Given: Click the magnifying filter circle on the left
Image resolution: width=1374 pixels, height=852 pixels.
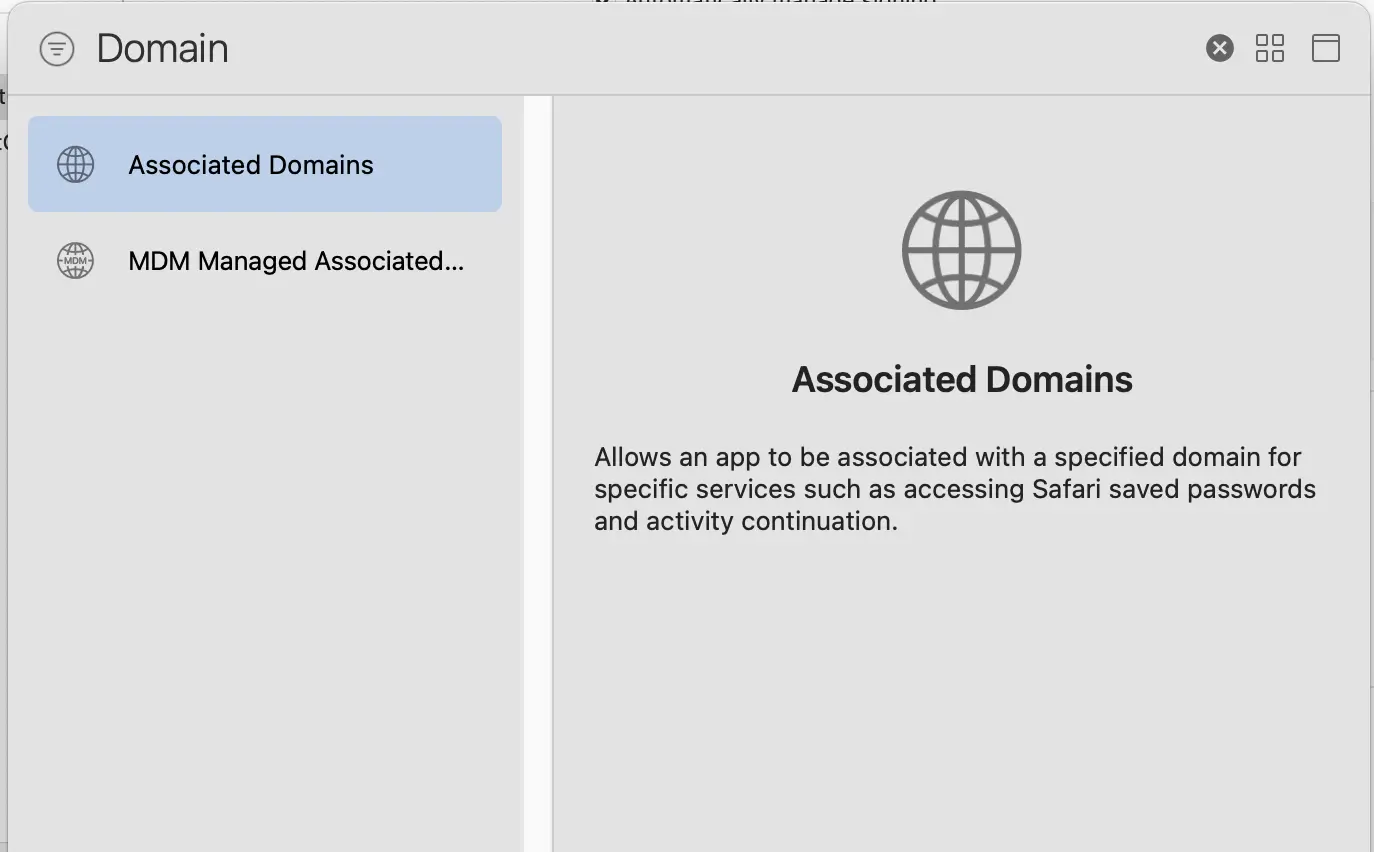Looking at the screenshot, I should pos(57,48).
